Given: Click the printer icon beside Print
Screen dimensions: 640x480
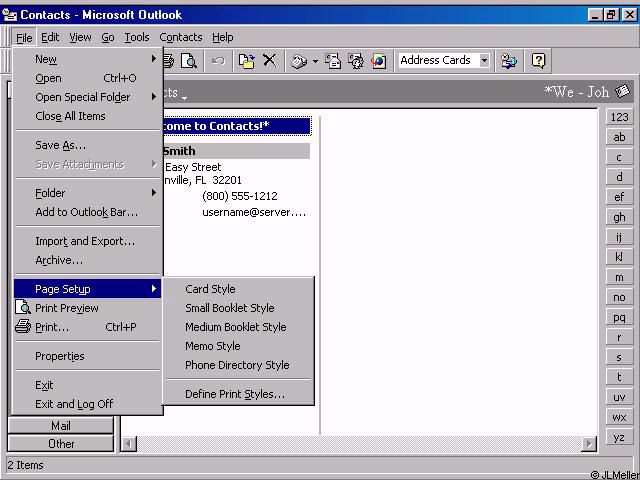Looking at the screenshot, I should (x=23, y=327).
